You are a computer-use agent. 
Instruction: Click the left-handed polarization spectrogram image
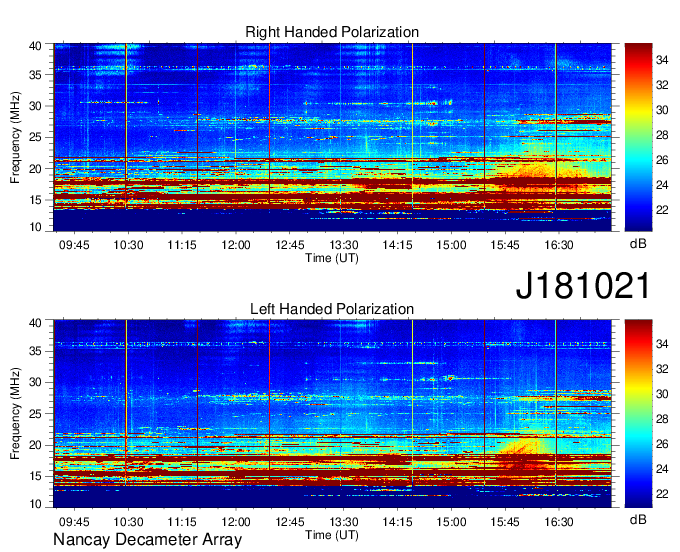click(332, 414)
